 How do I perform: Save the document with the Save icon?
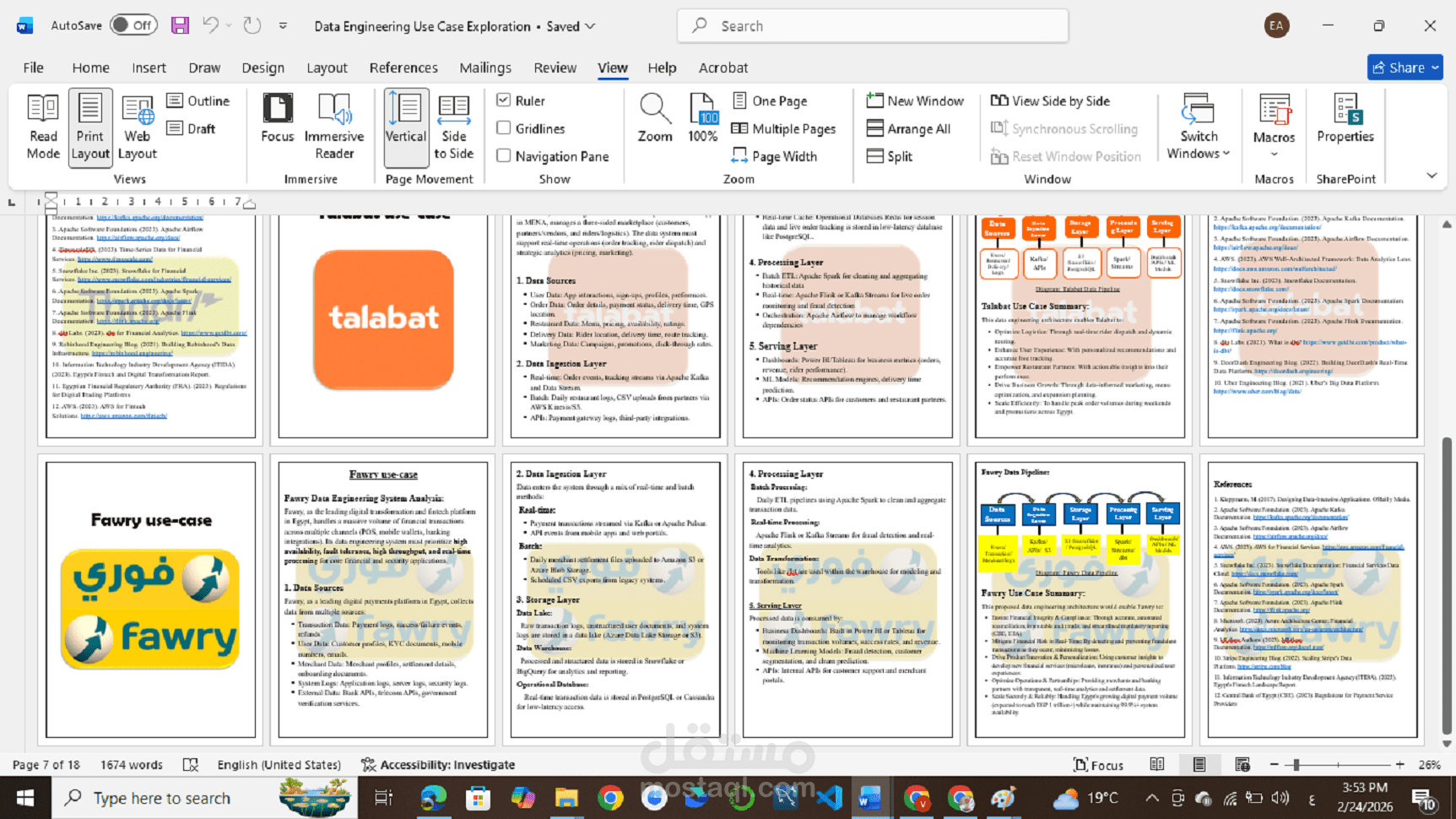pos(180,25)
